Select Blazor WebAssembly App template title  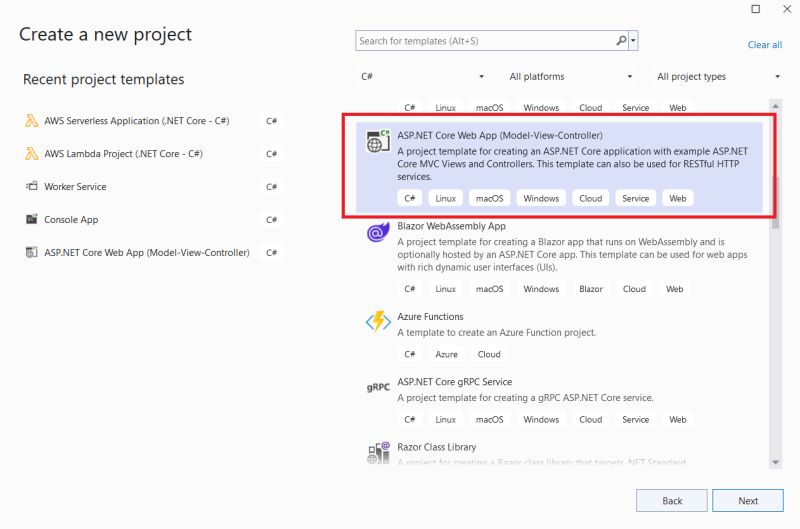(x=452, y=226)
